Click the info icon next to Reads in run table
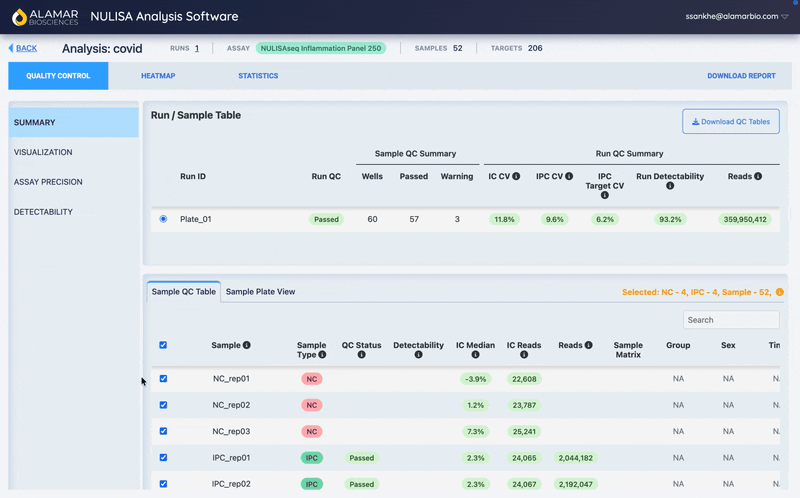800x498 pixels. click(x=758, y=177)
